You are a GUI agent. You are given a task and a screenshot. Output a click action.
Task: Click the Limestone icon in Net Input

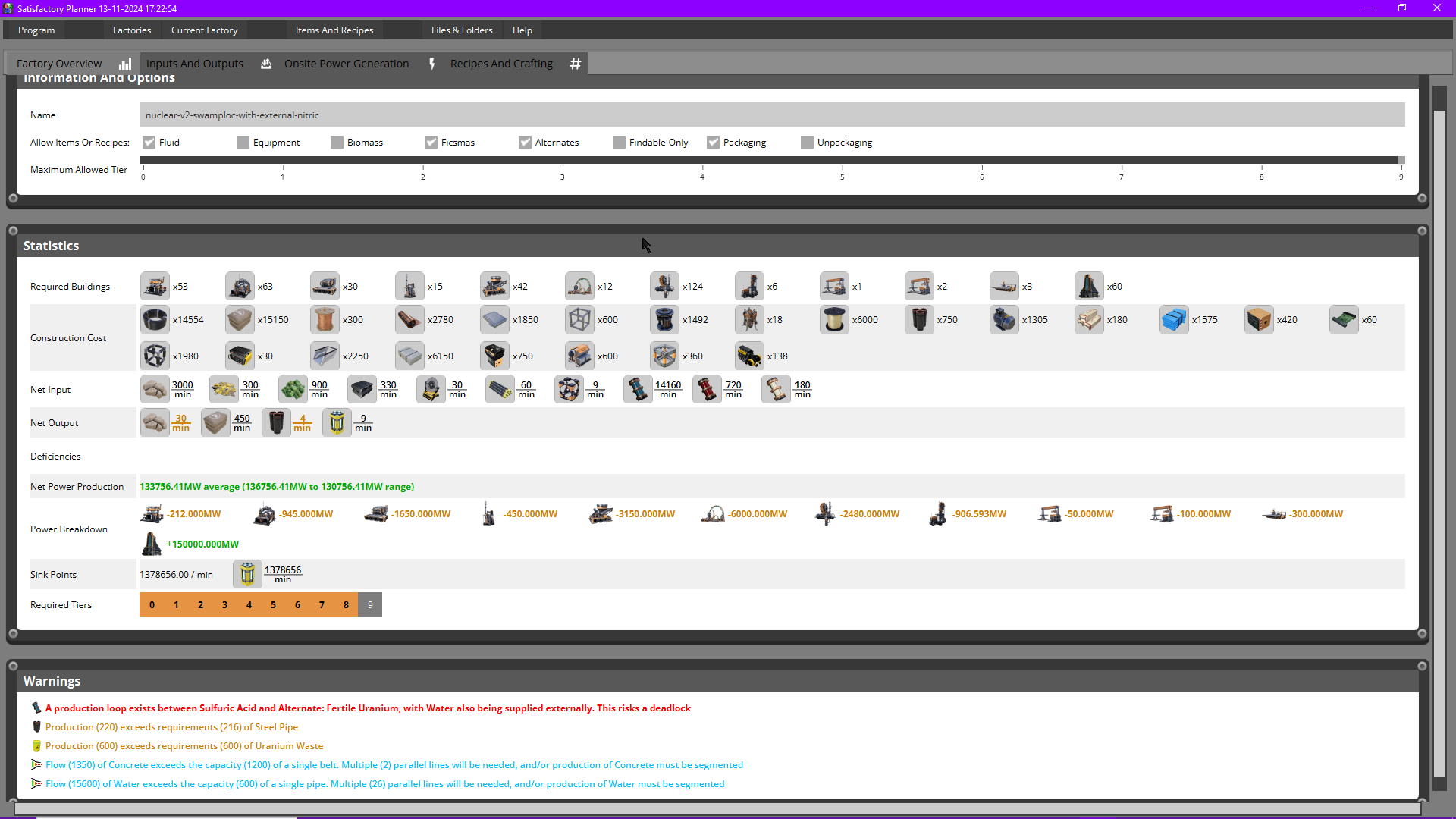point(155,388)
